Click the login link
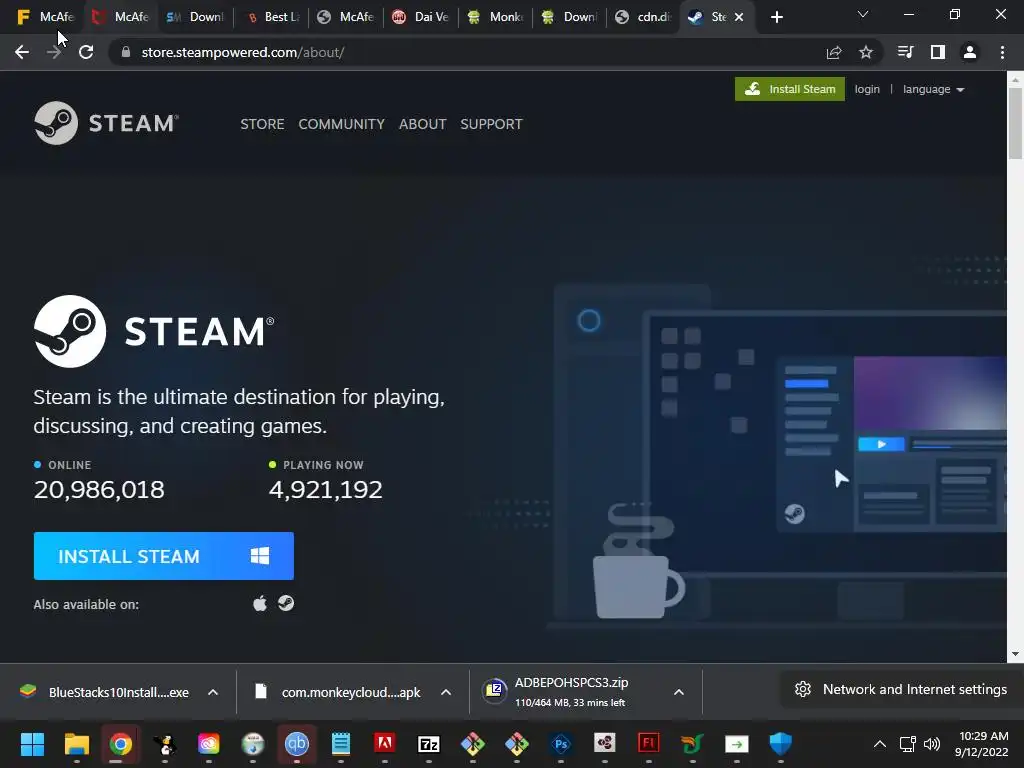This screenshot has height=768, width=1024. tap(867, 89)
